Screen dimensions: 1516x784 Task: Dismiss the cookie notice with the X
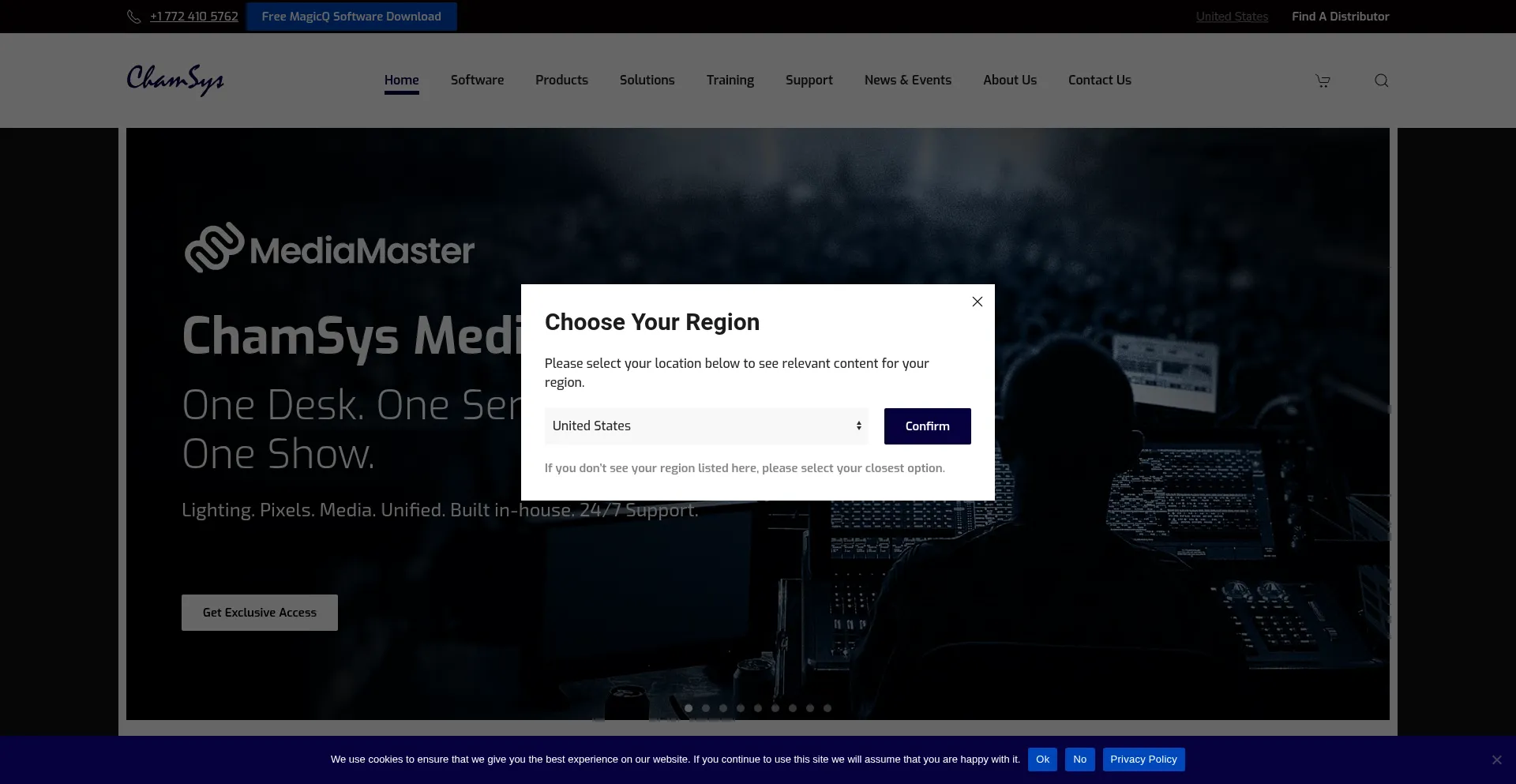pos(1496,760)
